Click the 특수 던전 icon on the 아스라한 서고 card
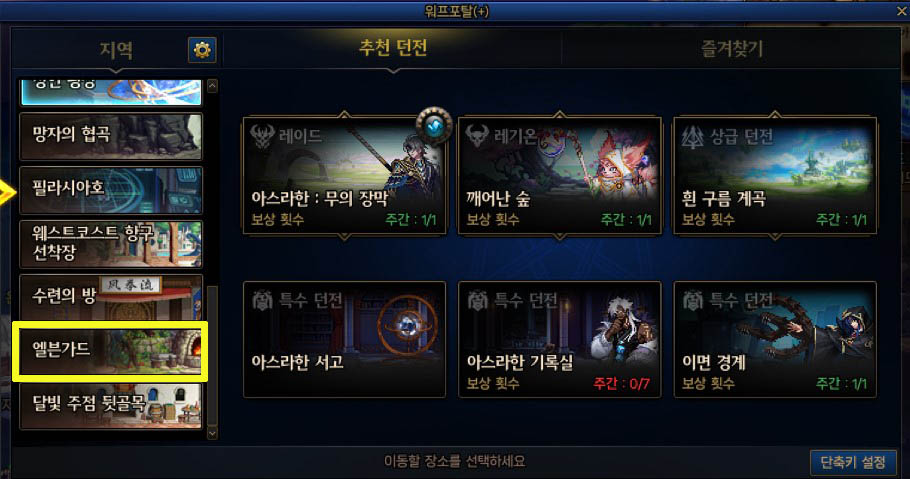The image size is (910, 479). pyautogui.click(x=262, y=300)
